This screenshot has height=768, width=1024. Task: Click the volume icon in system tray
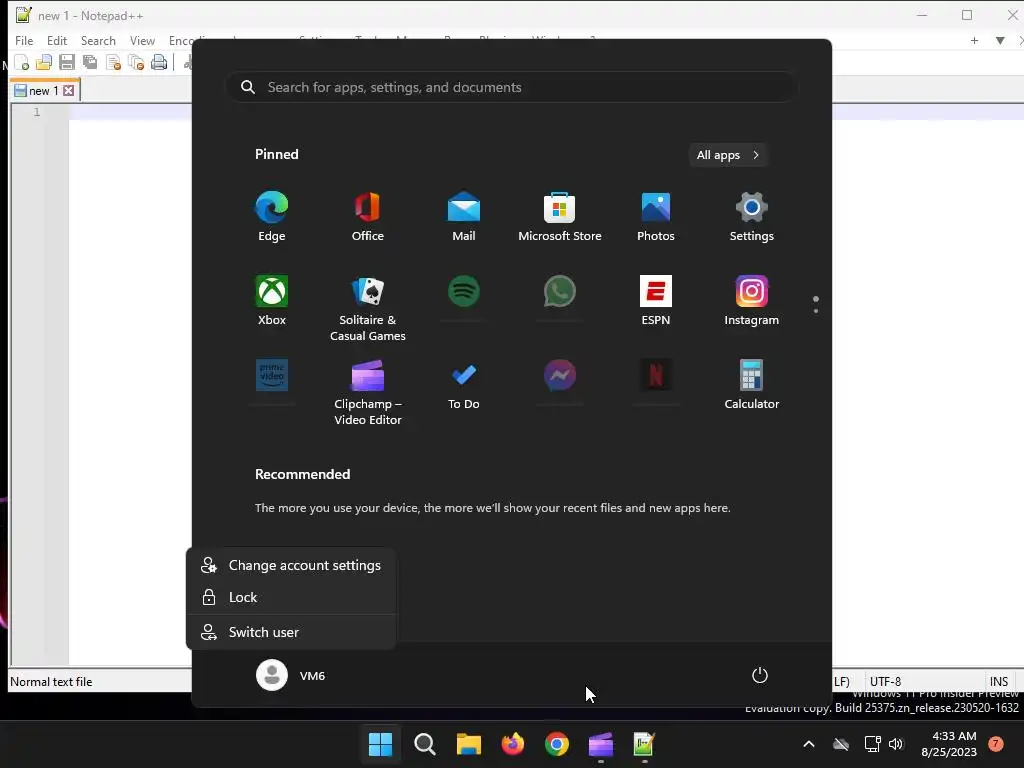point(896,744)
